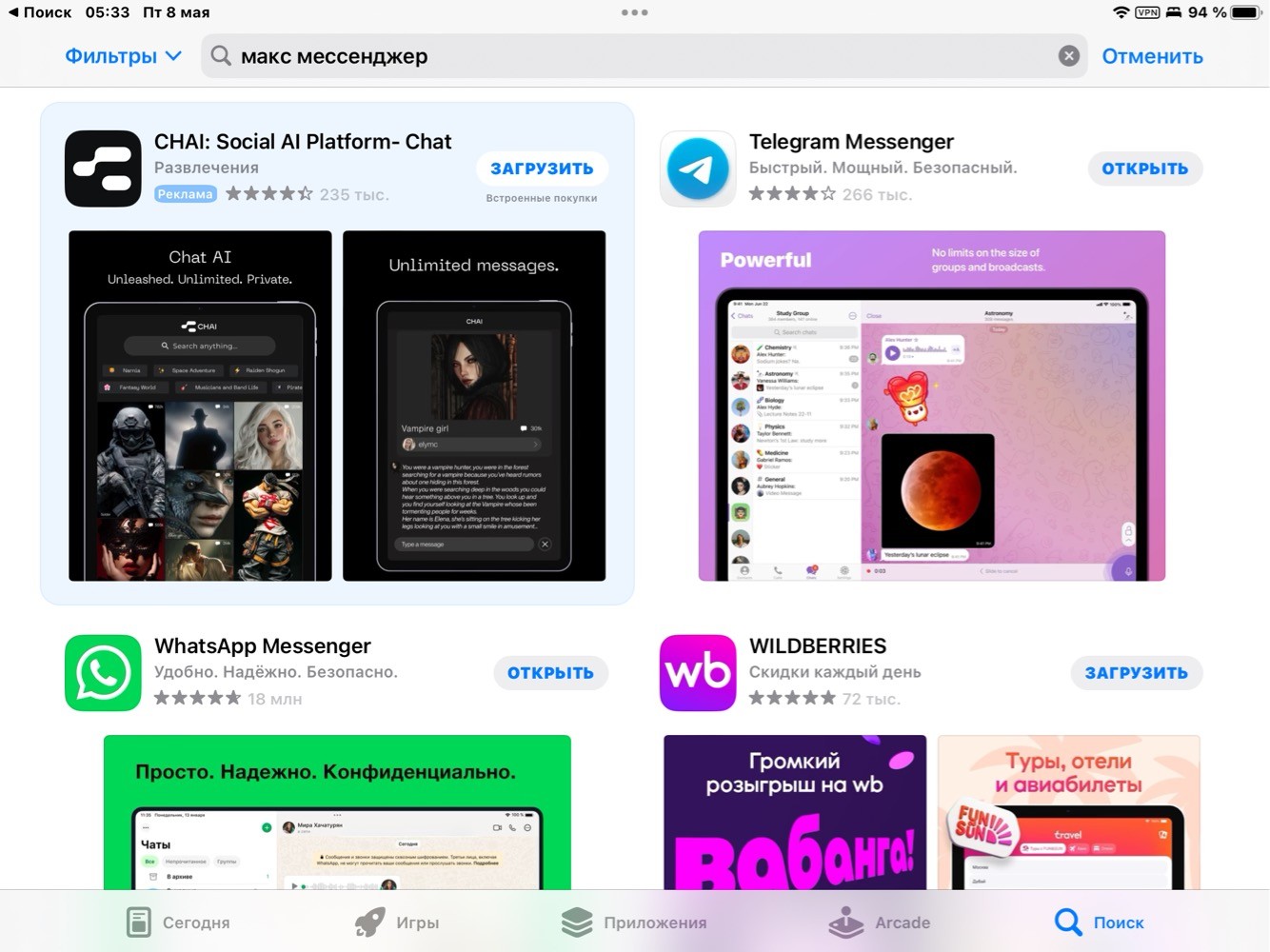The image size is (1270, 952).
Task: Open the CHAI app icon
Action: 103,169
